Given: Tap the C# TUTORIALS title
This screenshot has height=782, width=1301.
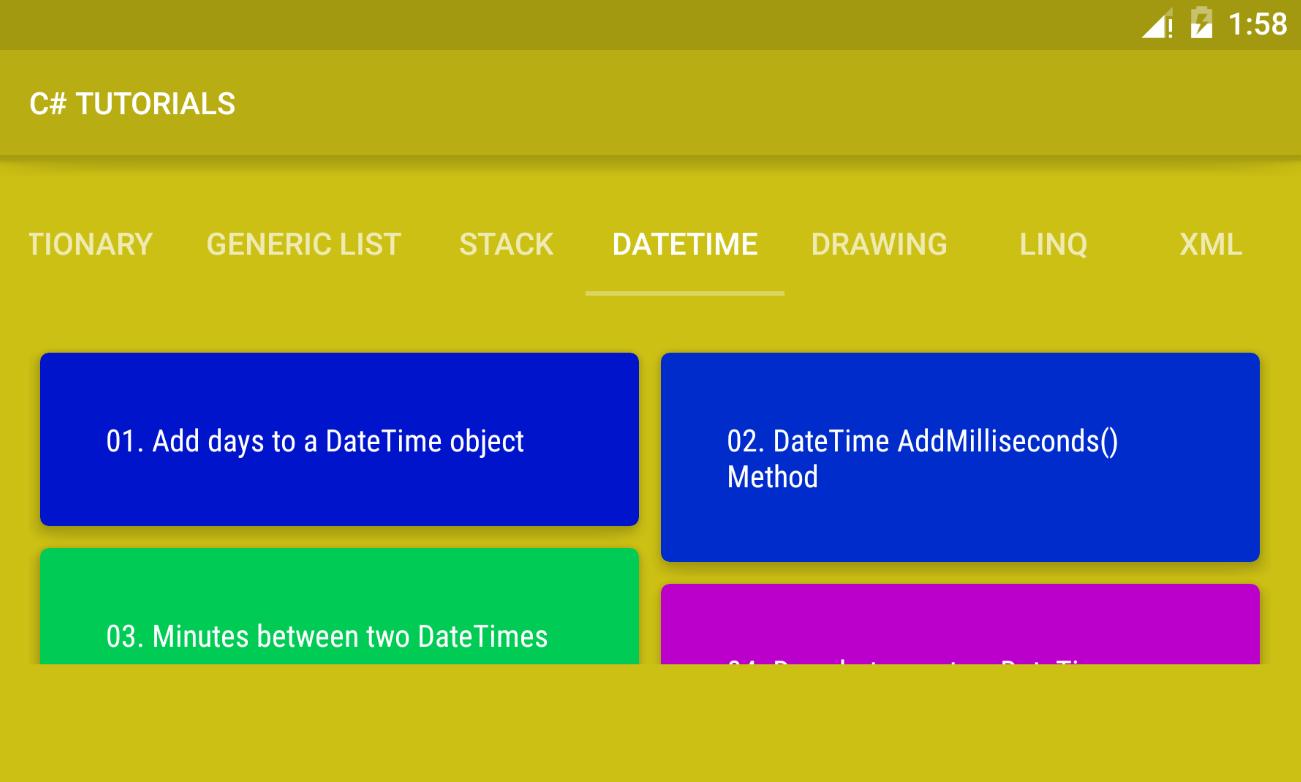Looking at the screenshot, I should (132, 103).
